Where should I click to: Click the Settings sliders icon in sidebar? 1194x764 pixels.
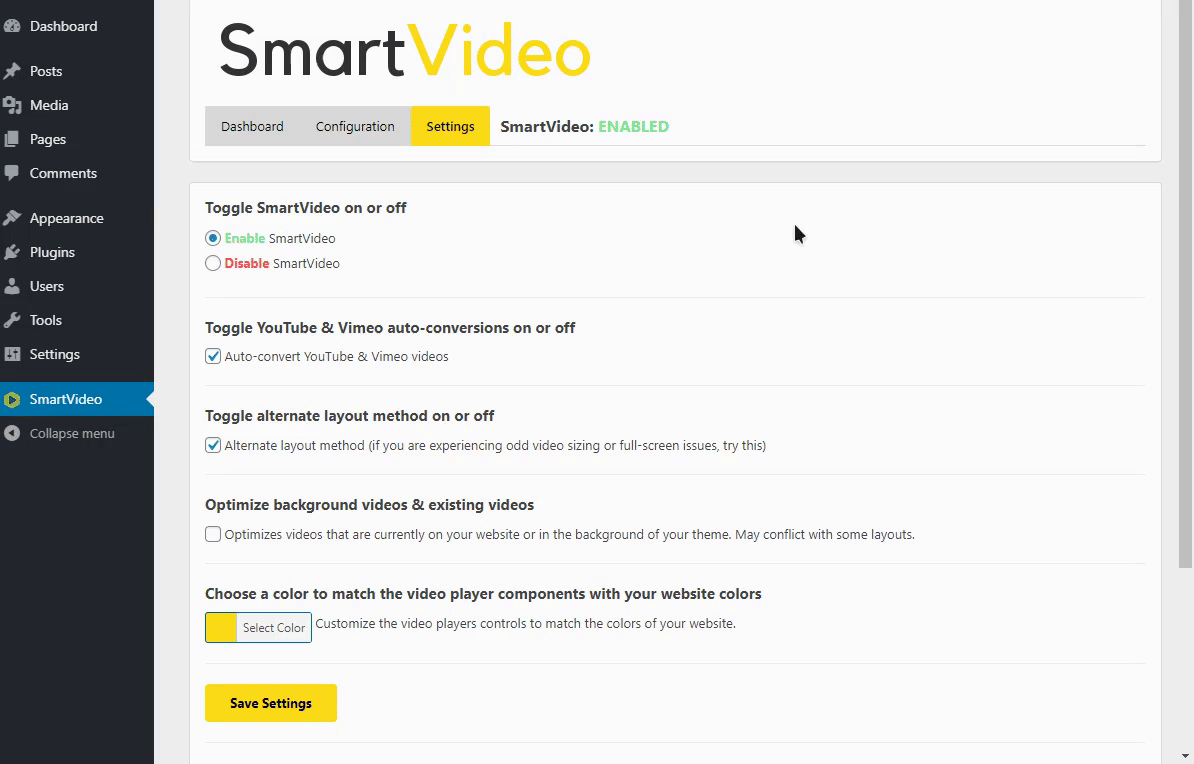[x=11, y=354]
